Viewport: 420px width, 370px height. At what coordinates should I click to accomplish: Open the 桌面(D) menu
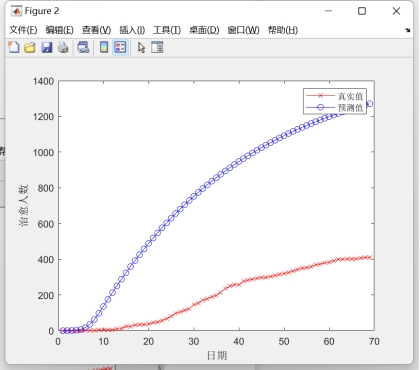(204, 30)
